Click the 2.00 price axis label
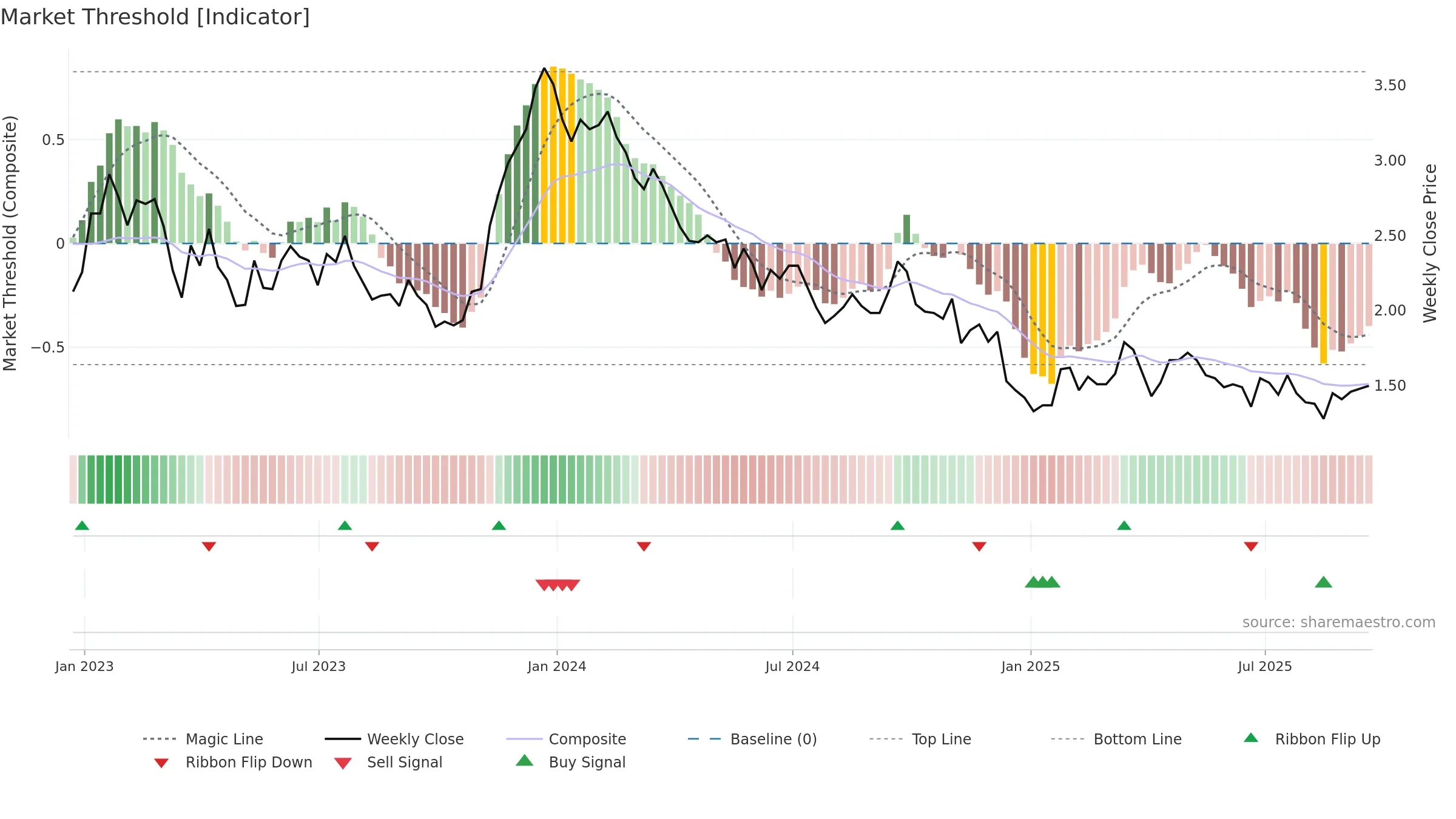 (x=1390, y=311)
